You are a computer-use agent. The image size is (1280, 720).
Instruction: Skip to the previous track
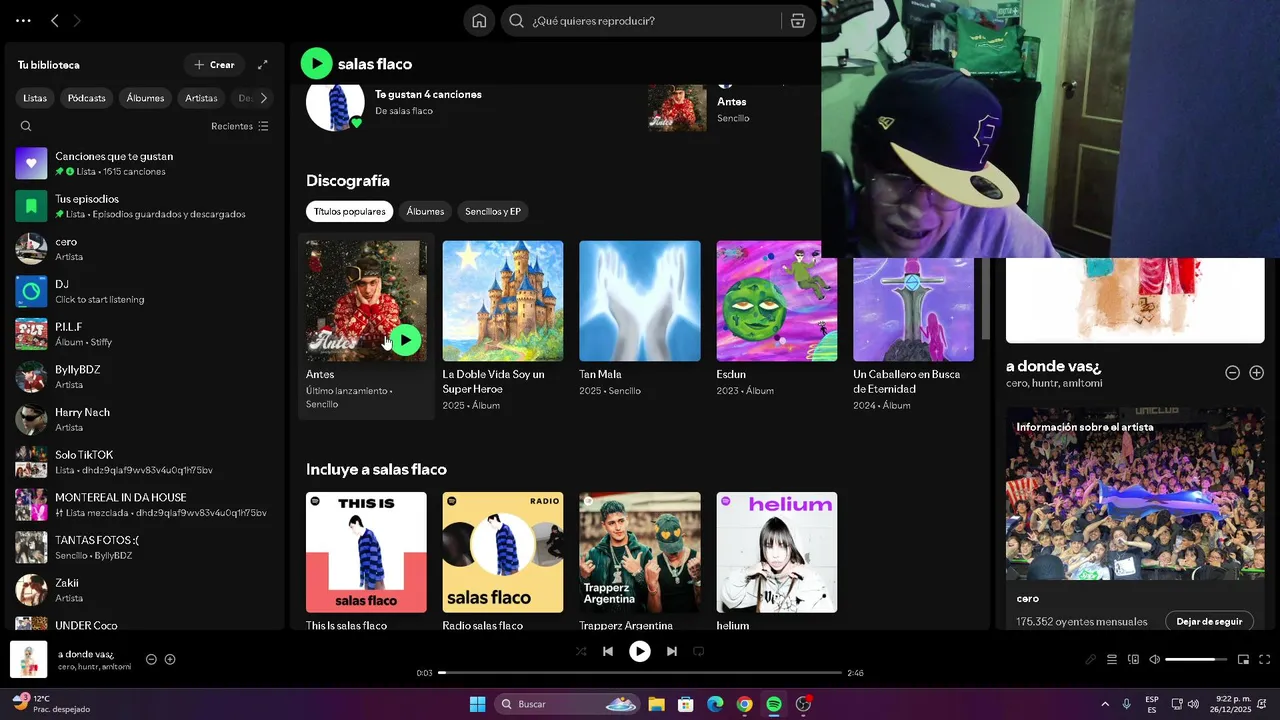608,651
